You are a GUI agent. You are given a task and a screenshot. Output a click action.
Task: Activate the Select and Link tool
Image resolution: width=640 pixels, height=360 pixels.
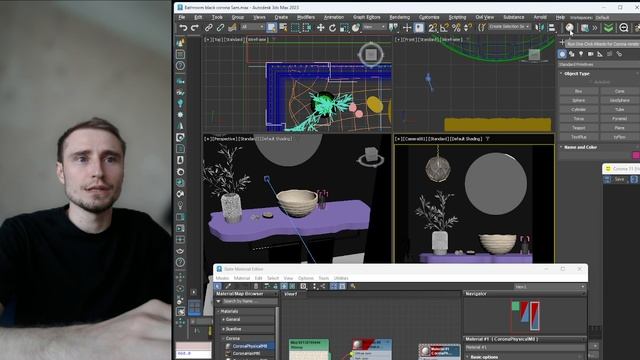click(209, 28)
